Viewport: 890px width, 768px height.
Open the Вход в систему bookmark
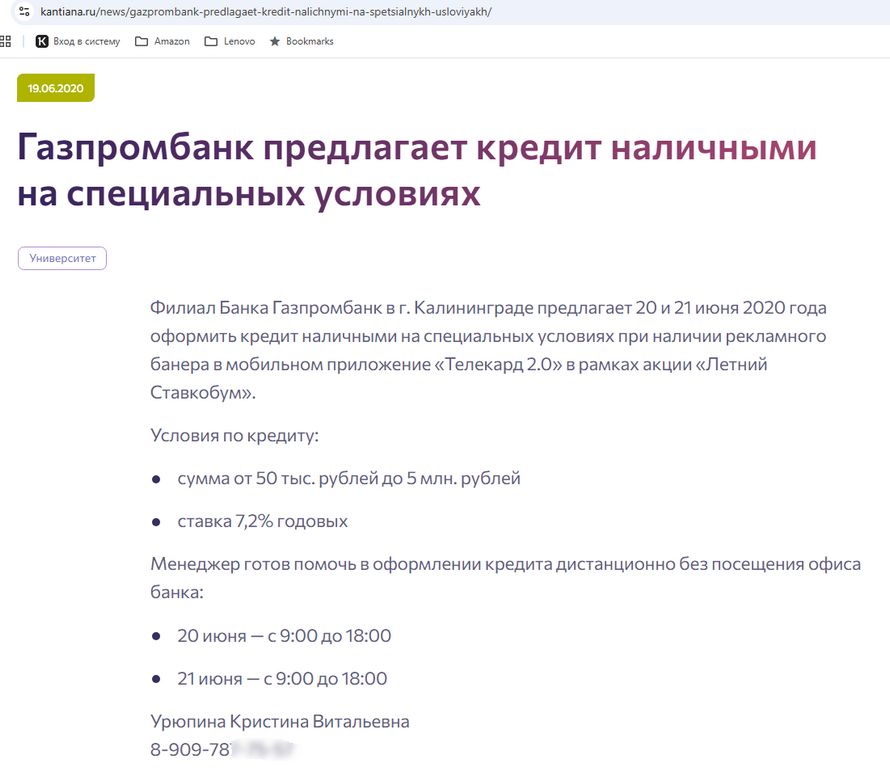click(86, 41)
